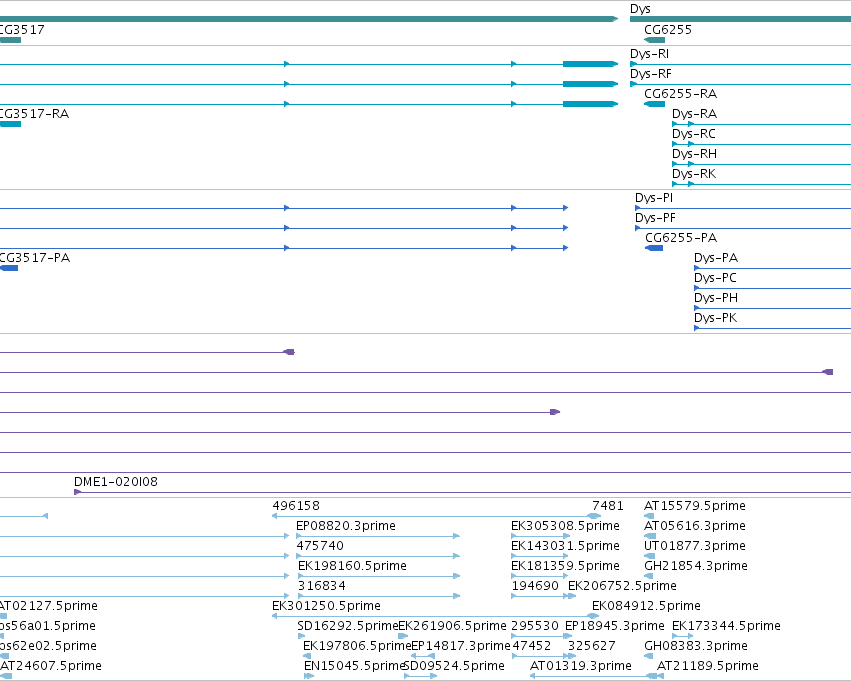
Task: Click the CG6255-PA protein bar glyph
Action: [654, 248]
